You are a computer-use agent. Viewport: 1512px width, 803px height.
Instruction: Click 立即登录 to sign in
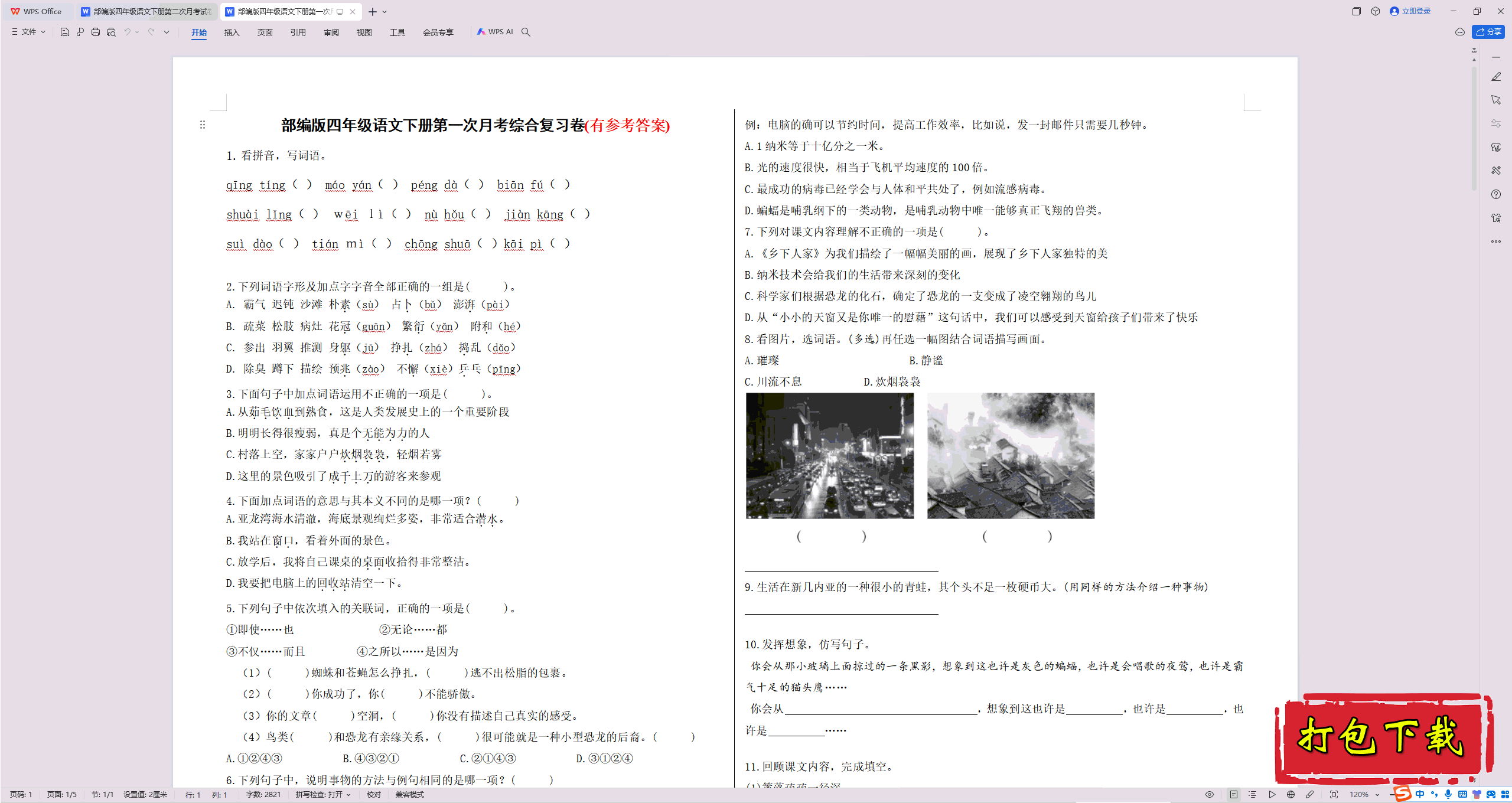tap(1410, 11)
